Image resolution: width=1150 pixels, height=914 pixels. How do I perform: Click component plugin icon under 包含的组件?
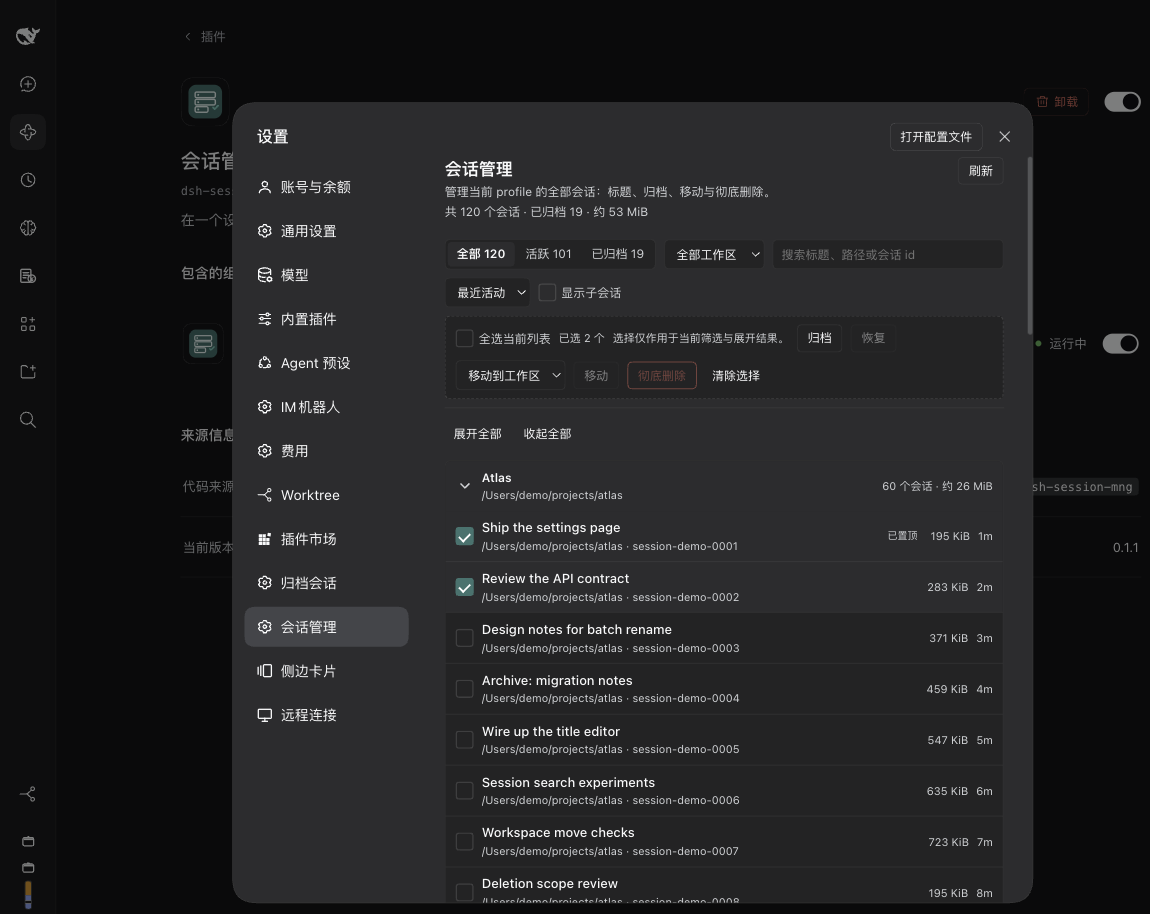pos(203,343)
